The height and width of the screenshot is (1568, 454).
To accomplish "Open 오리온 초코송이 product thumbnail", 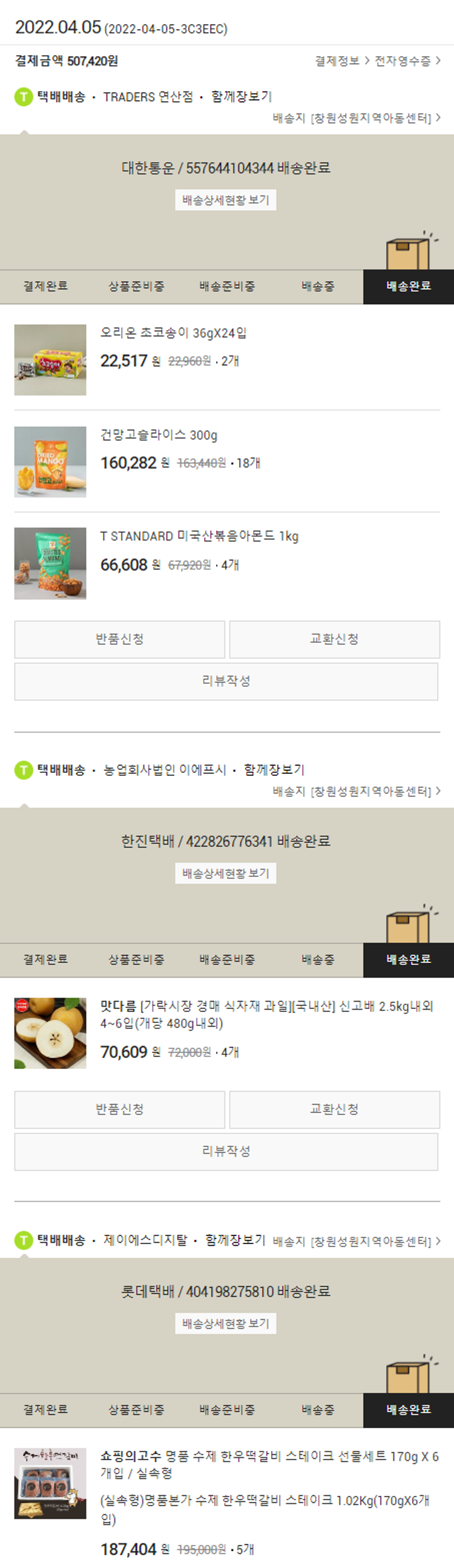I will pyautogui.click(x=50, y=360).
